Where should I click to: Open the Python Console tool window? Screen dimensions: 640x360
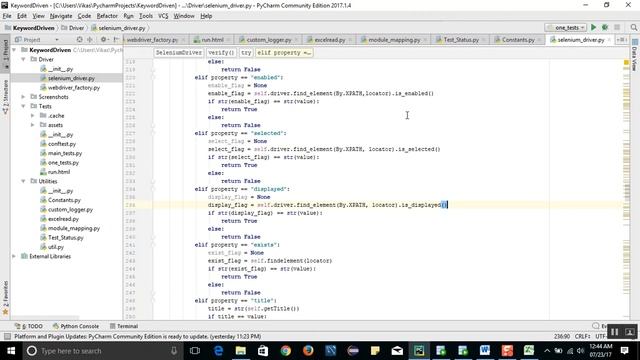click(76, 326)
